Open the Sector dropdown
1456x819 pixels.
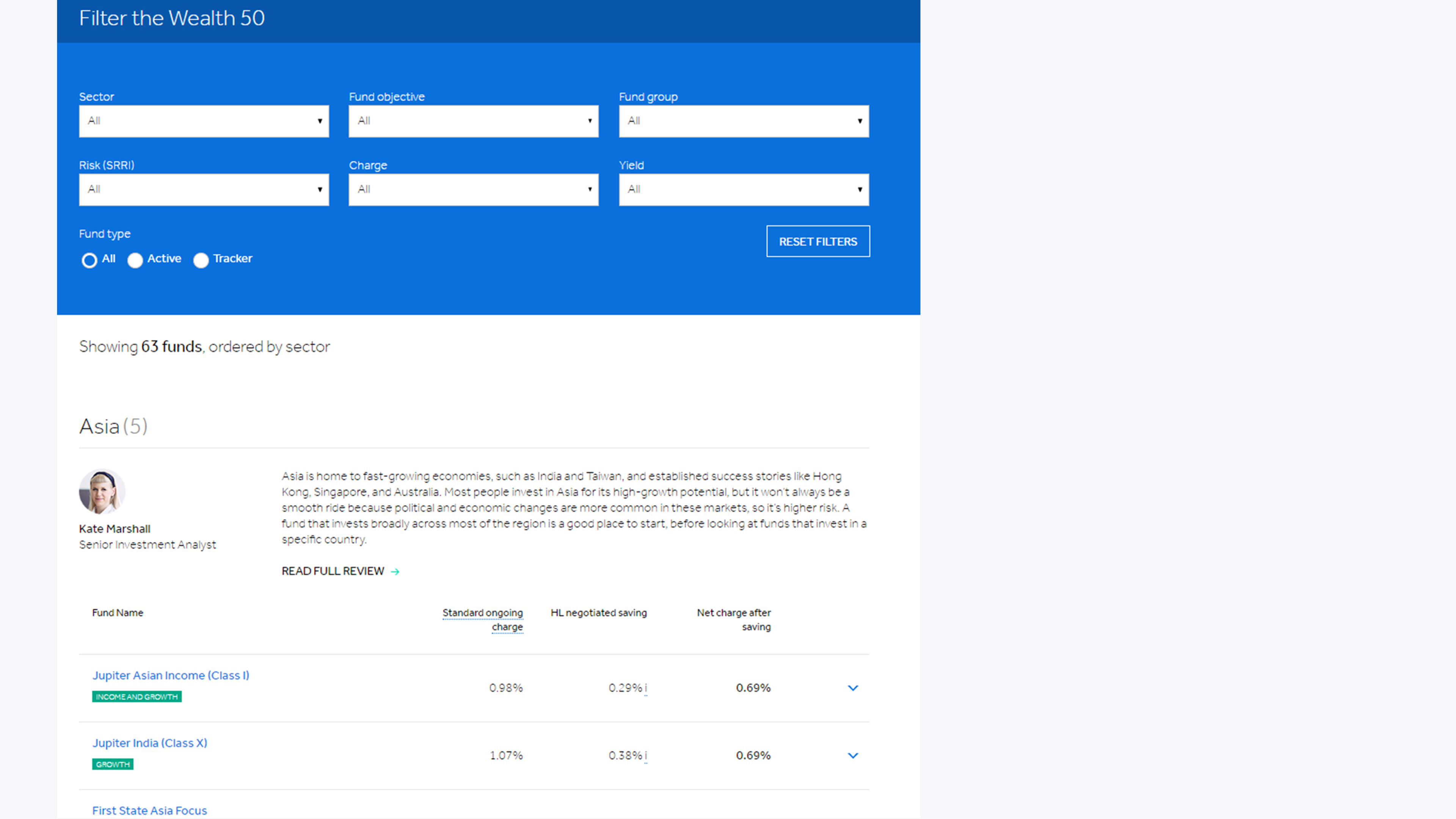click(204, 121)
